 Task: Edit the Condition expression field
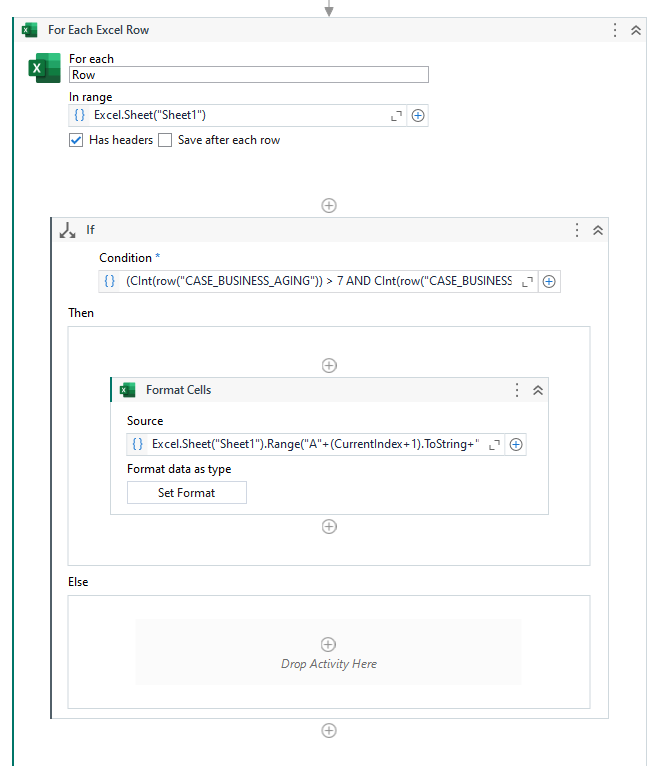(318, 281)
